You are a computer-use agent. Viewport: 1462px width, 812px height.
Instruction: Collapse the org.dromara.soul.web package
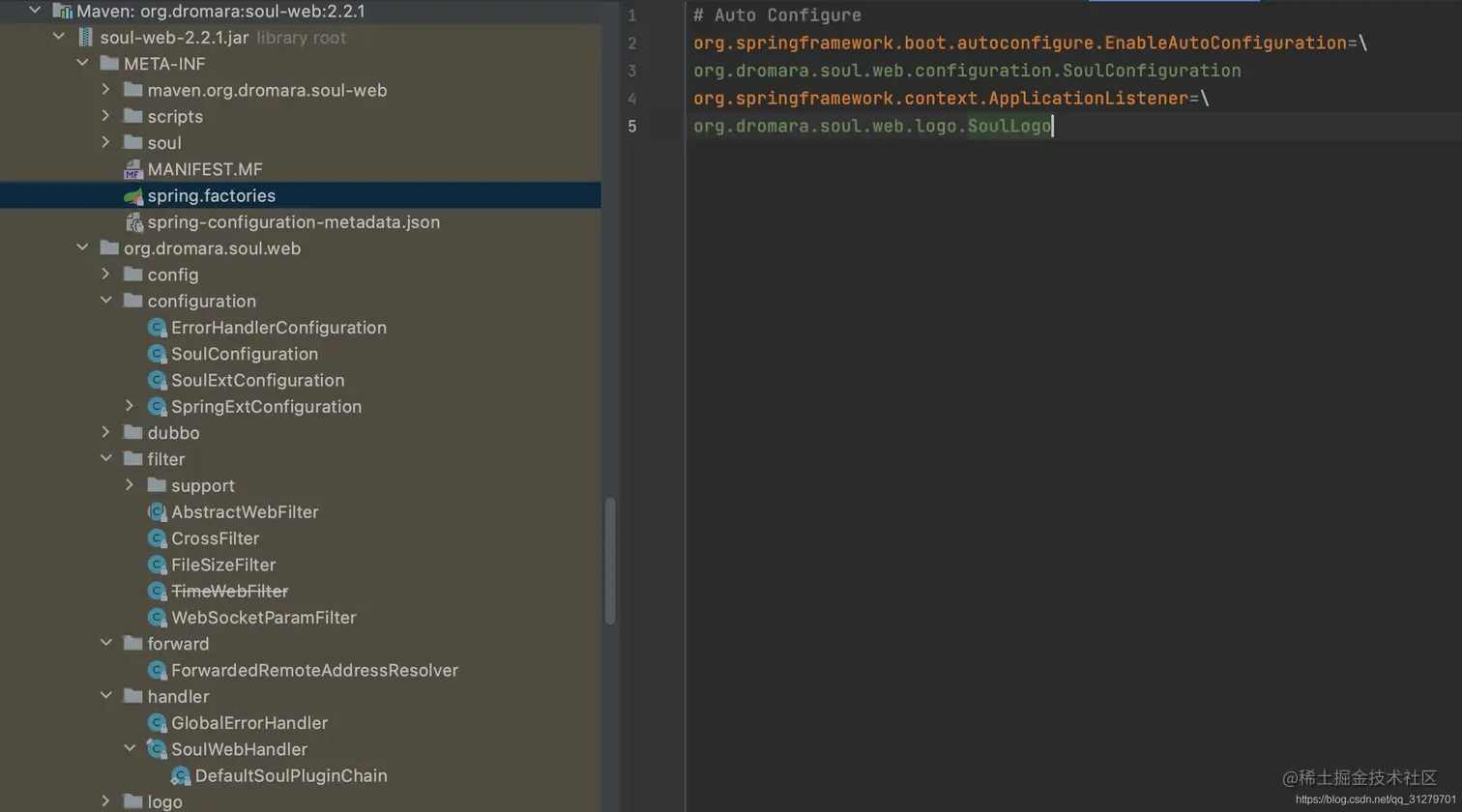pyautogui.click(x=83, y=248)
